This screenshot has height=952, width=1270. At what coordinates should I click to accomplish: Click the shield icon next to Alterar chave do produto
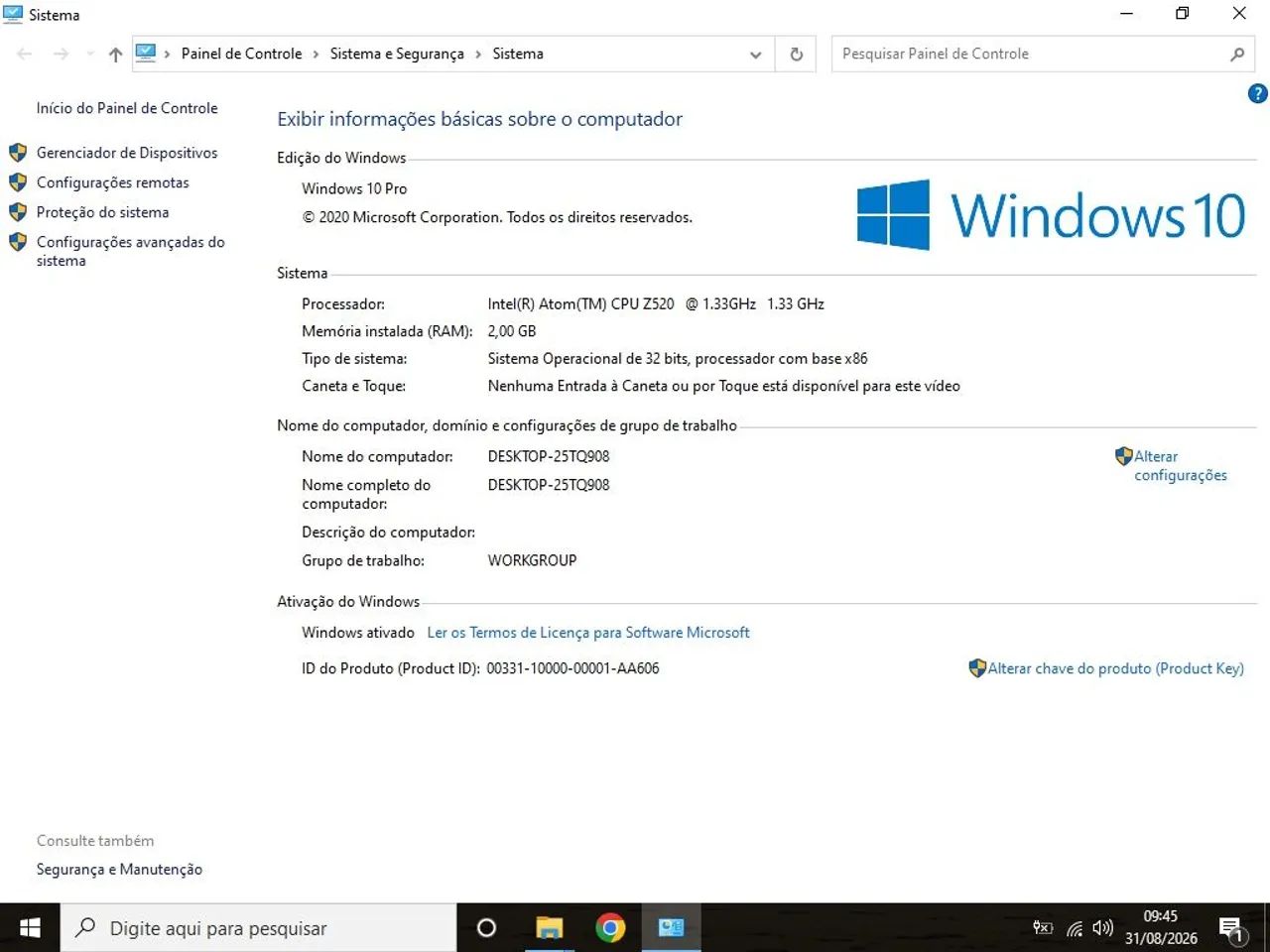[x=977, y=668]
